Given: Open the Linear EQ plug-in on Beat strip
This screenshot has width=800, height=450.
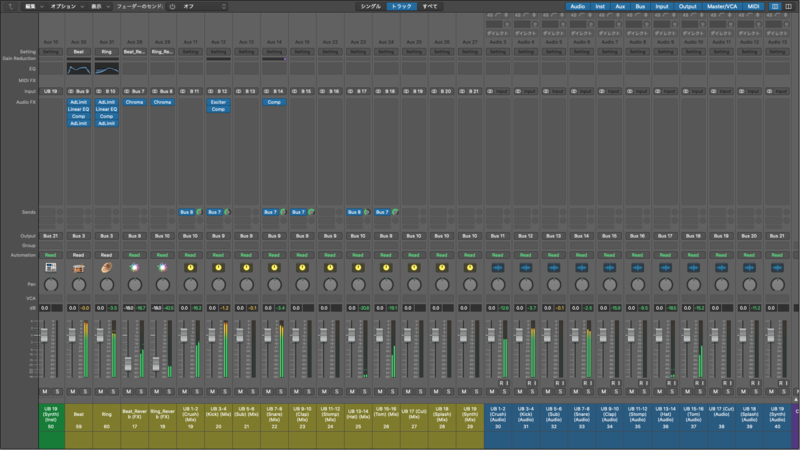Looking at the screenshot, I should 79,109.
